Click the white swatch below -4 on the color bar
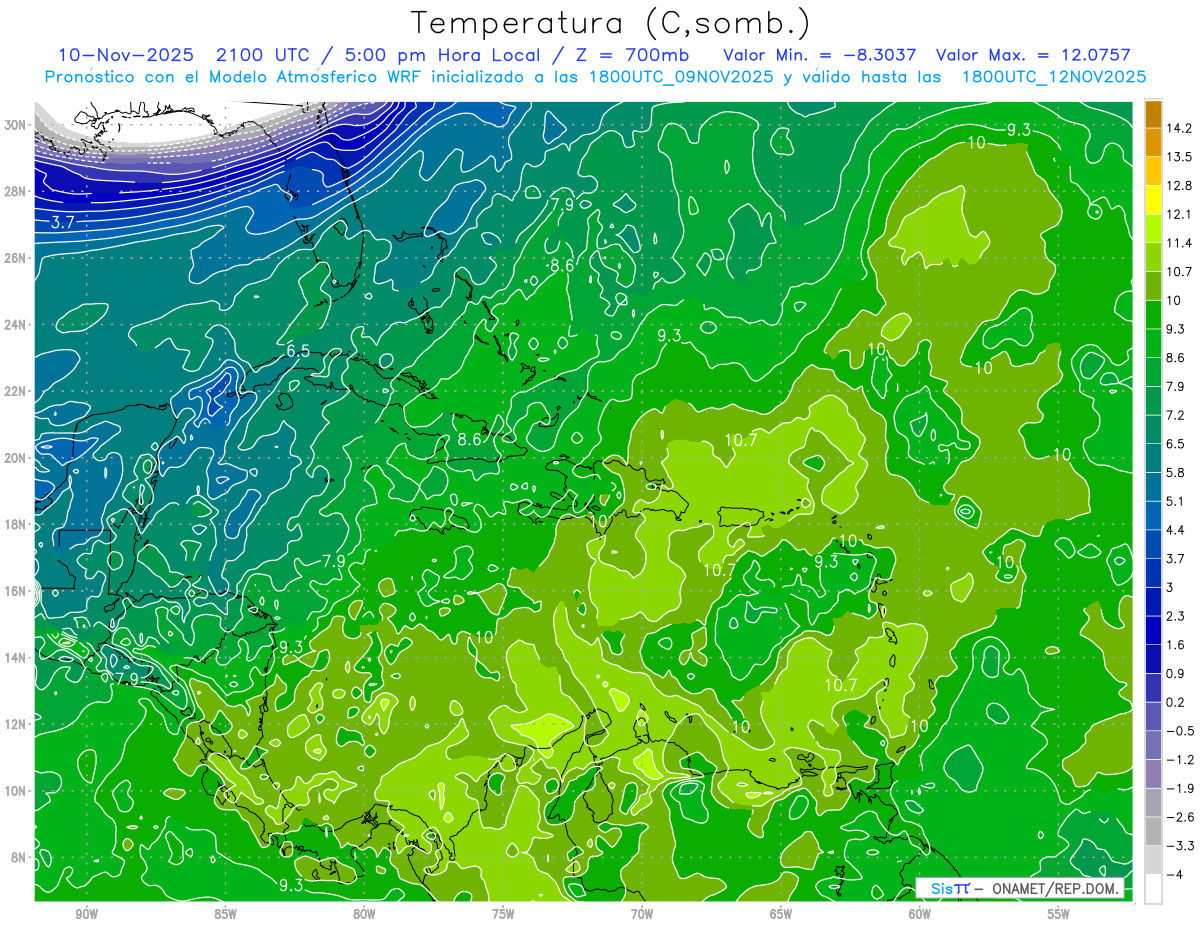The height and width of the screenshot is (927, 1200). (1153, 888)
